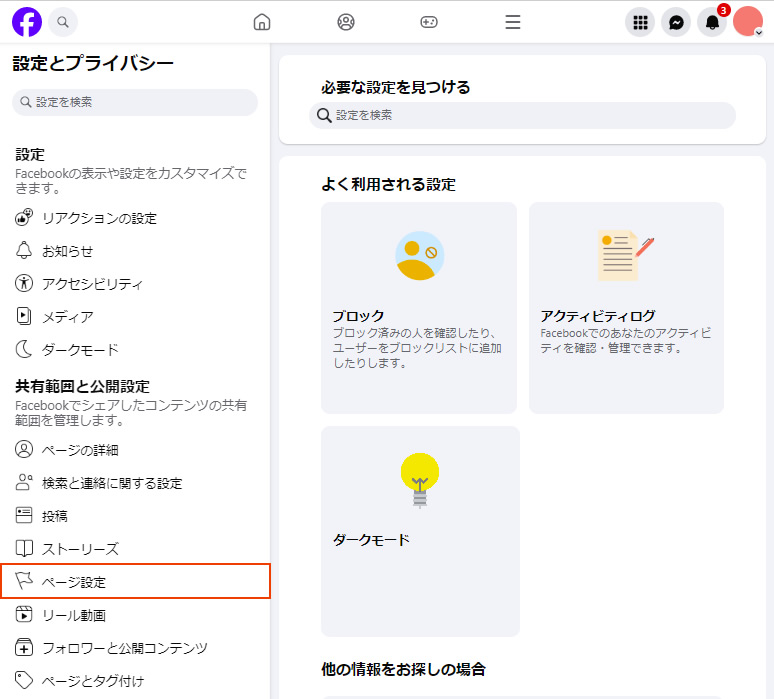Open the ブロック card
Image resolution: width=774 pixels, height=699 pixels.
click(419, 308)
